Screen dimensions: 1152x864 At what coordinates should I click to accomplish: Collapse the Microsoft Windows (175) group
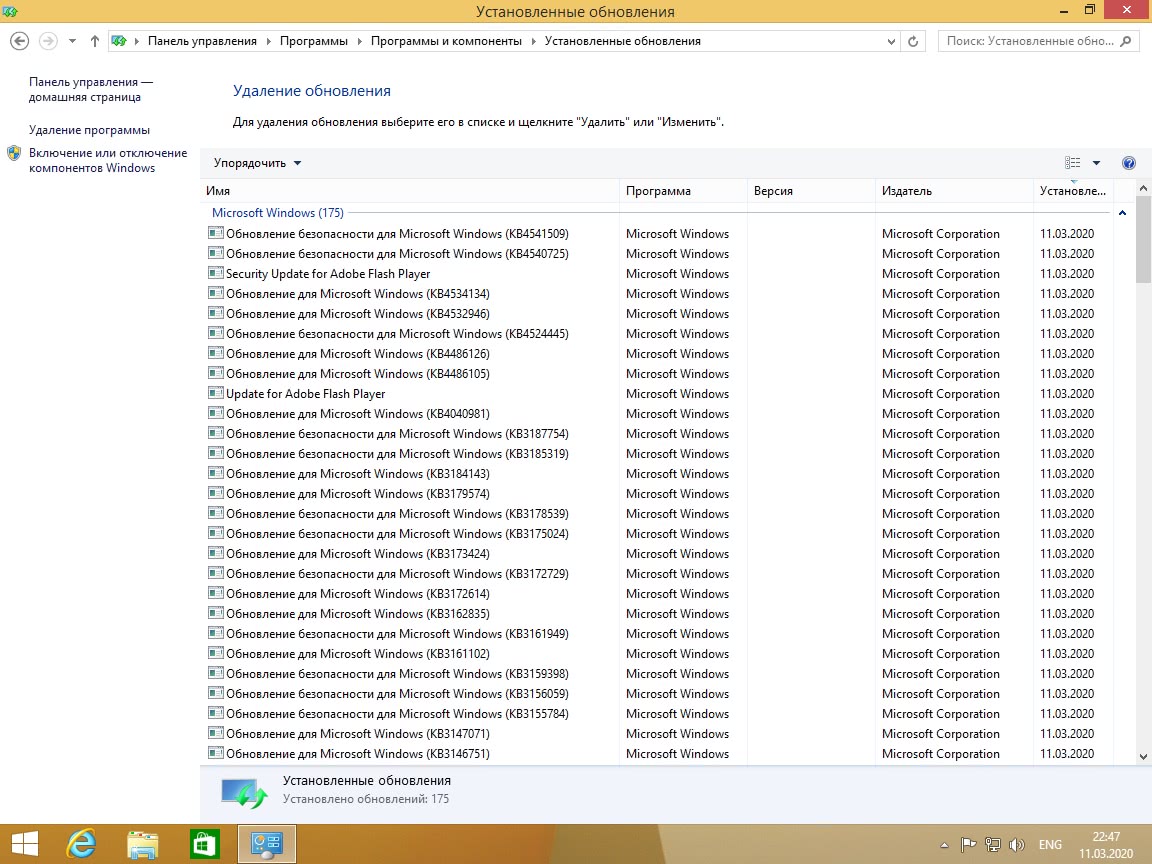coord(1122,213)
